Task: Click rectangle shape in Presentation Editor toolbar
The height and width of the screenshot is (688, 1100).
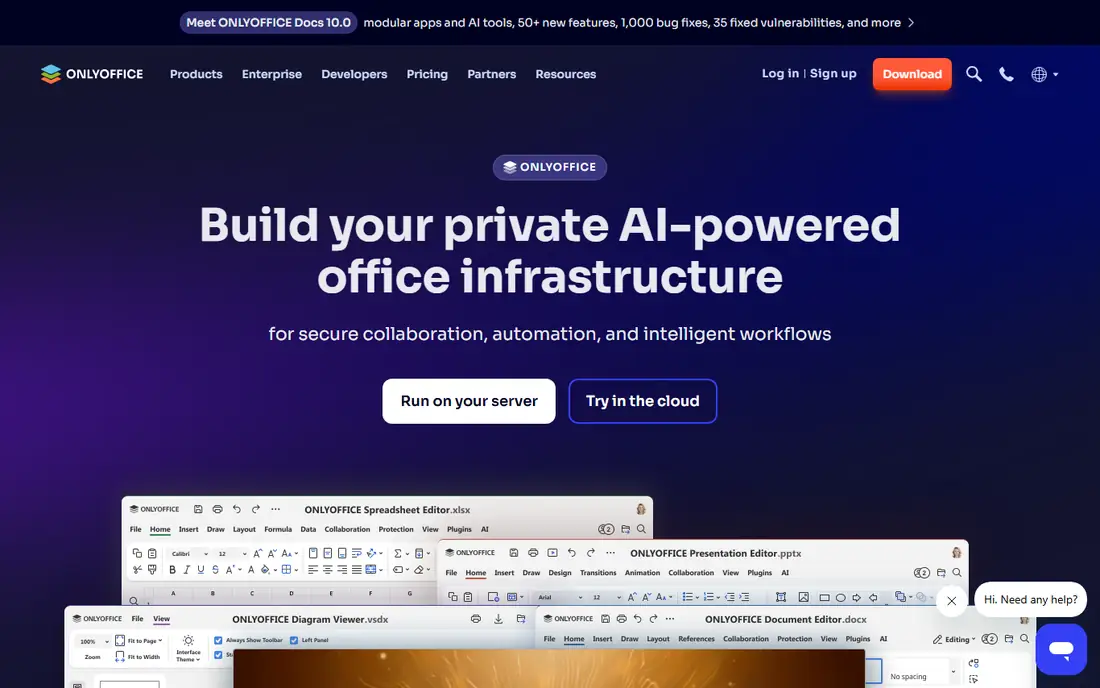Action: (x=824, y=598)
